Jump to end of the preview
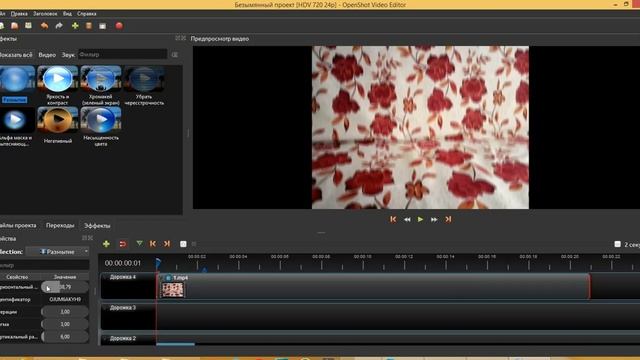 pos(448,219)
